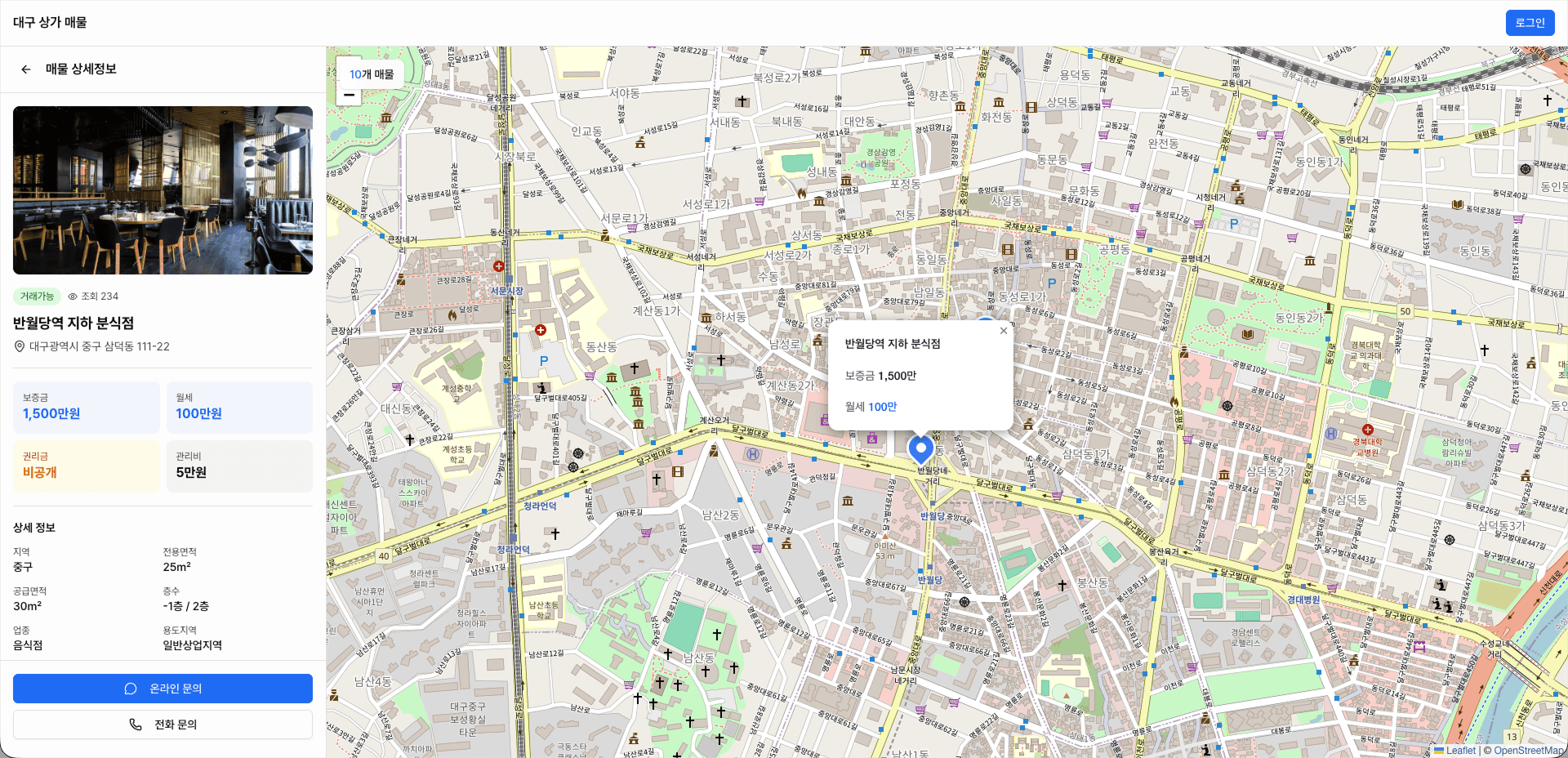Select the 관리비 5만원 card
This screenshot has height=758, width=1568.
pyautogui.click(x=239, y=466)
